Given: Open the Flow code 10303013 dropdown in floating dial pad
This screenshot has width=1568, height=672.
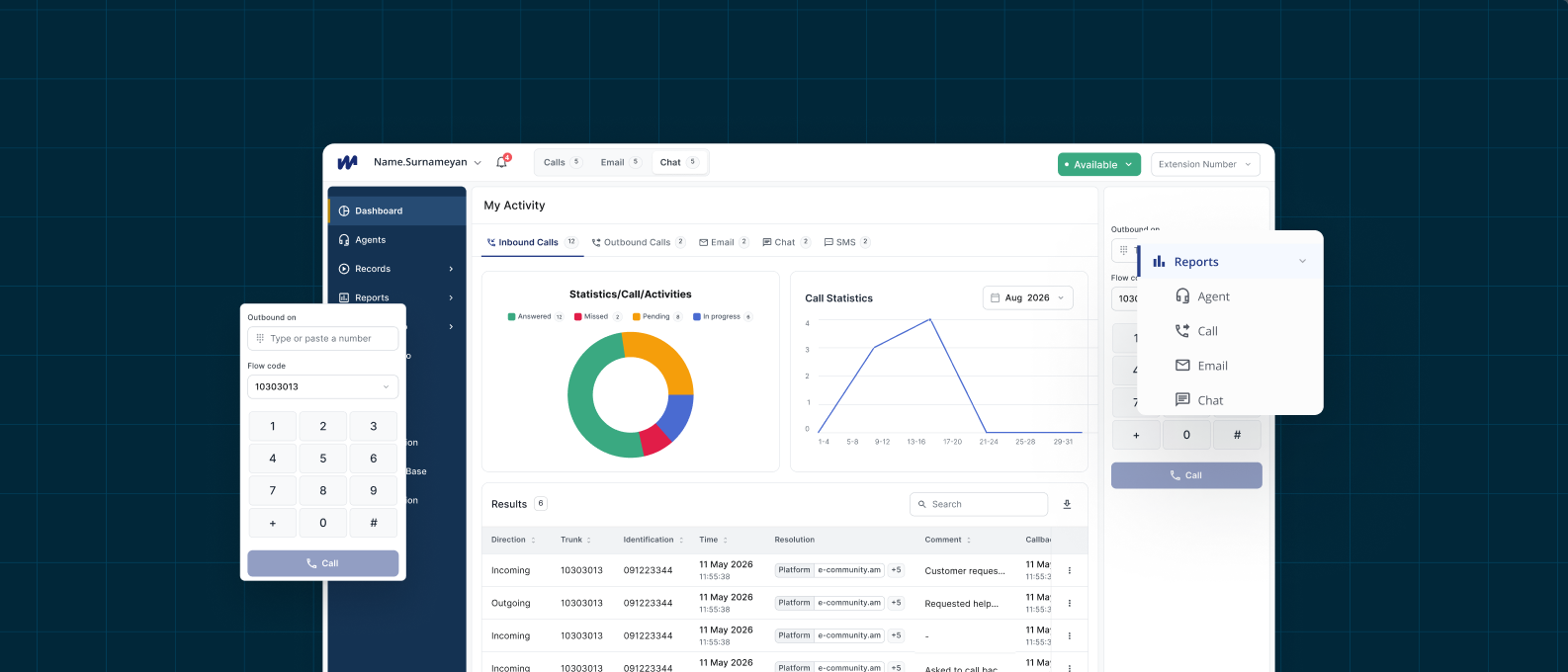Looking at the screenshot, I should [322, 386].
